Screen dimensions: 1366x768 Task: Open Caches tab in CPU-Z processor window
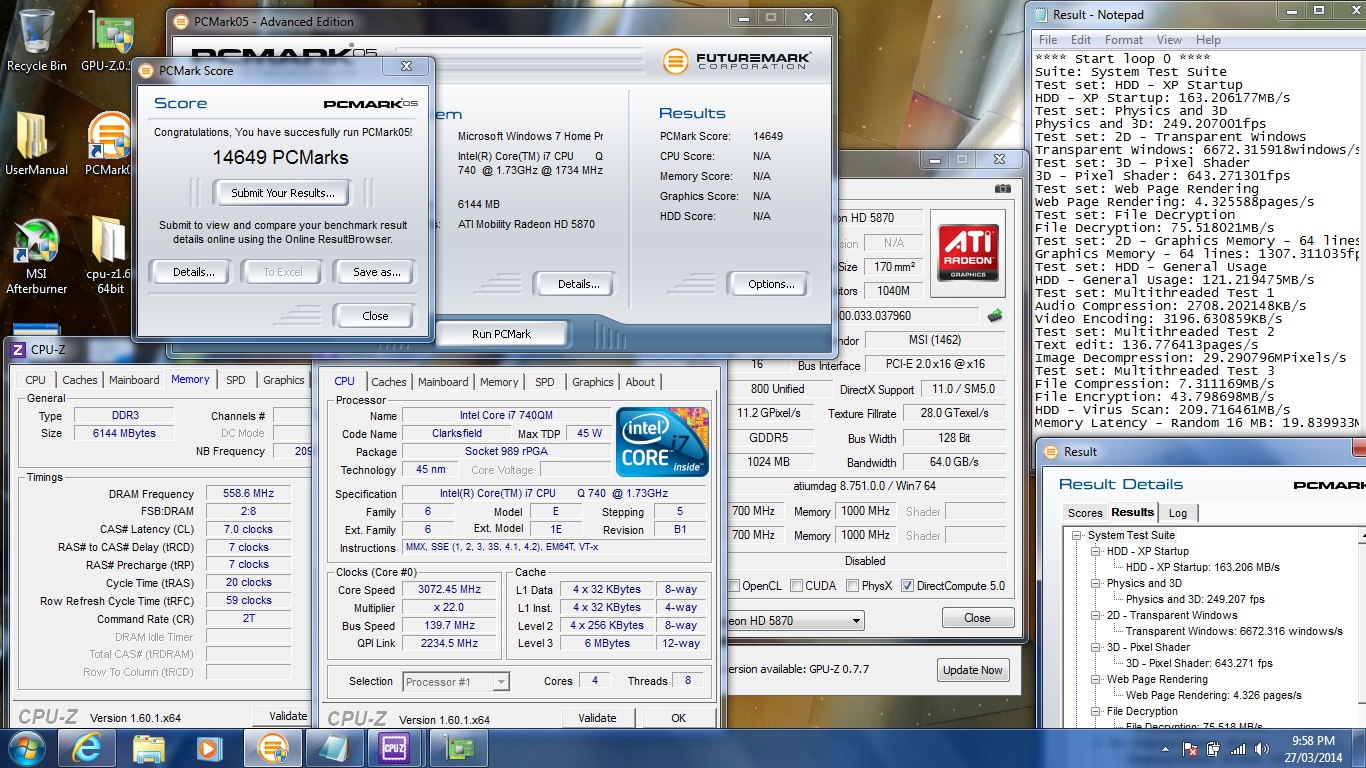click(389, 382)
